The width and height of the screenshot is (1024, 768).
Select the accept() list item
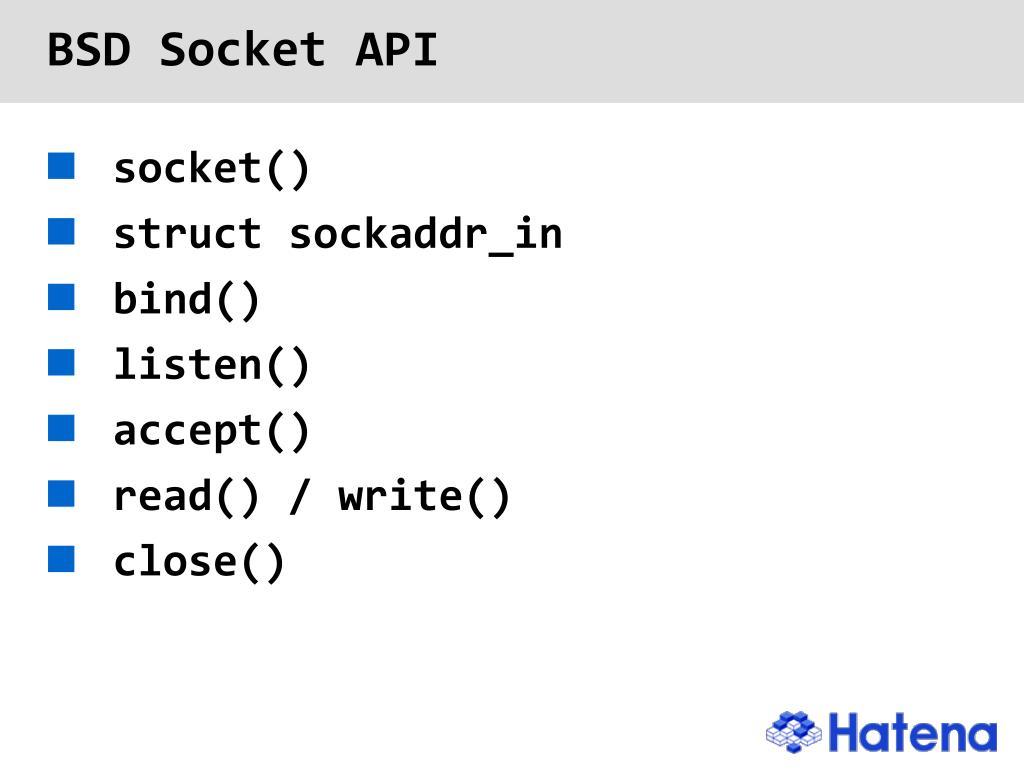[x=211, y=432]
